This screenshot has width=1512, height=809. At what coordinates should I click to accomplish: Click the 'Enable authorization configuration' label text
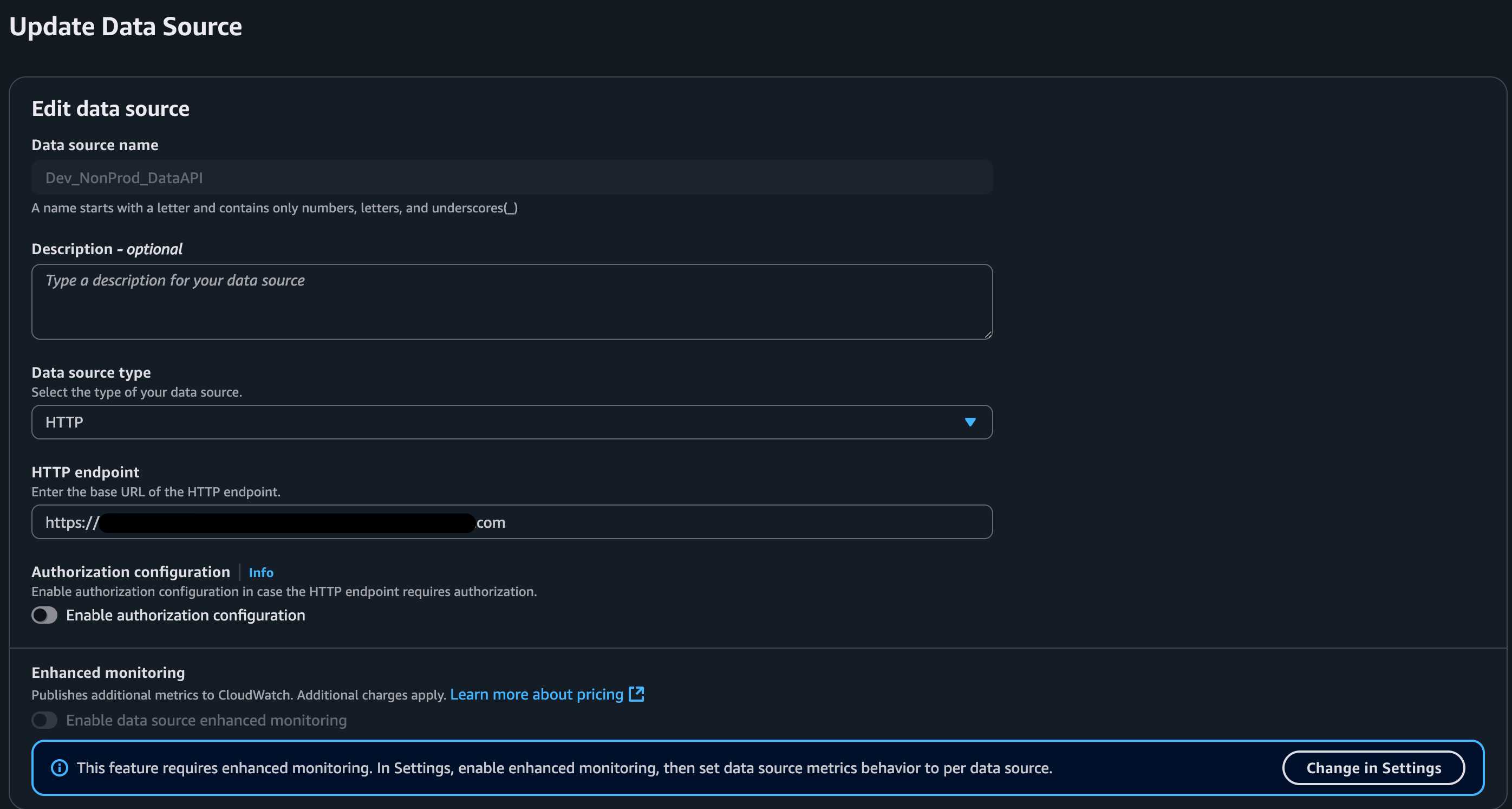[185, 615]
